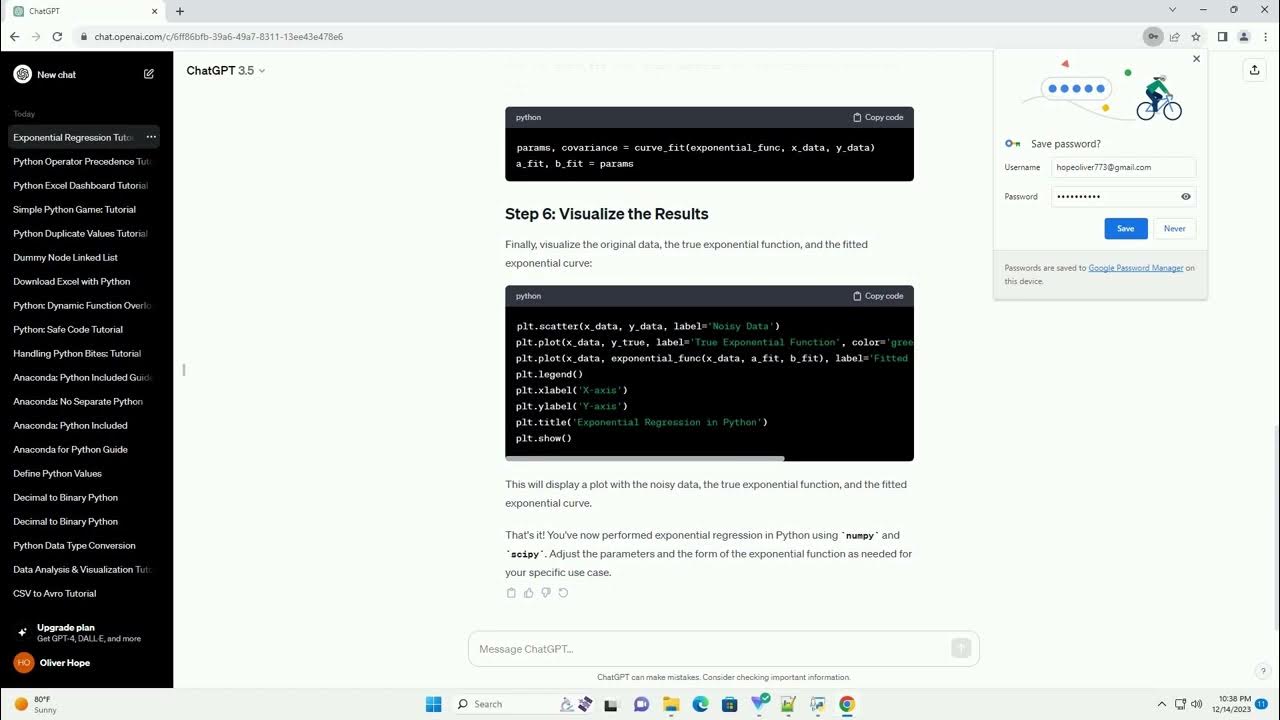Select the ChatGPT browser tab

tap(84, 11)
